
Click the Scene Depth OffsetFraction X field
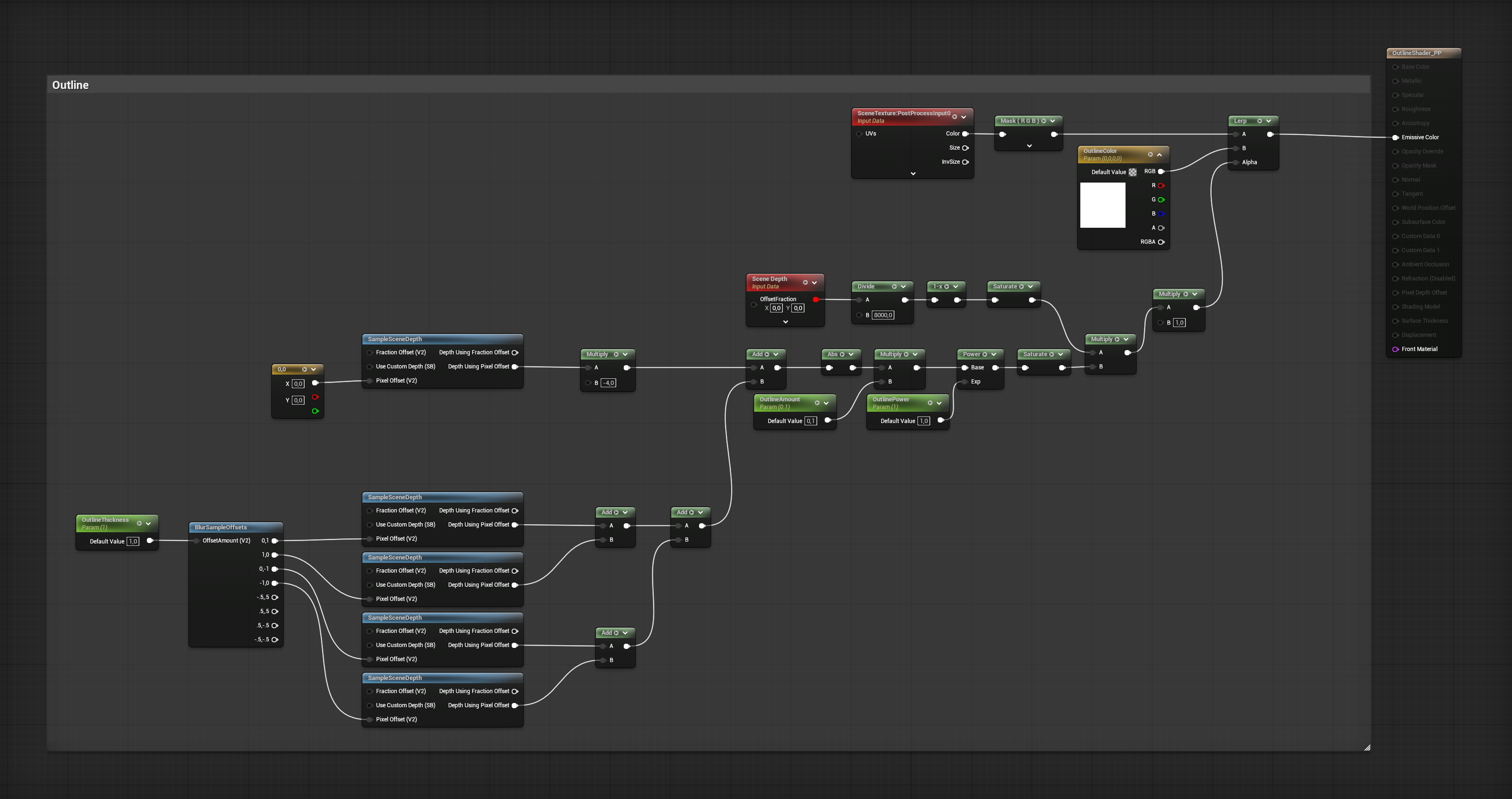click(x=777, y=308)
